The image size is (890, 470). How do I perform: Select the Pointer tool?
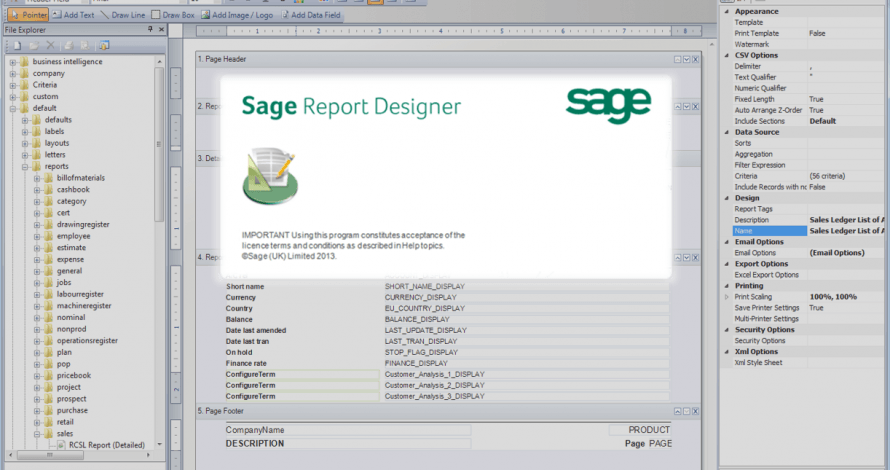[28, 15]
